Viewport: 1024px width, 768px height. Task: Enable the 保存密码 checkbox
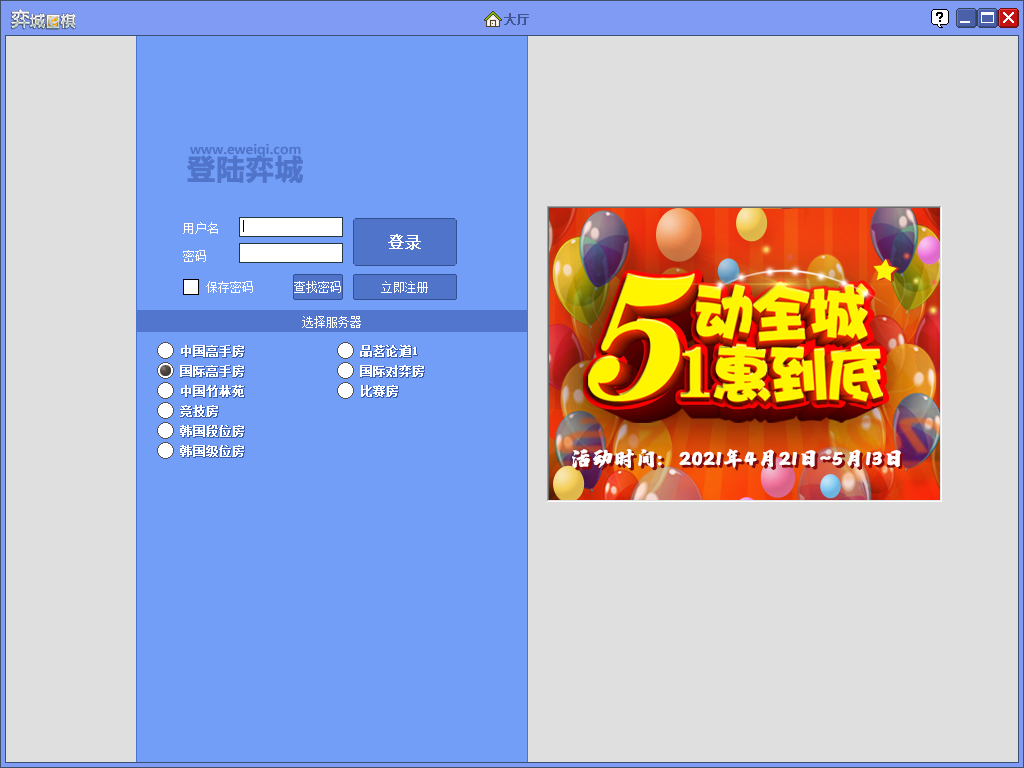click(191, 287)
